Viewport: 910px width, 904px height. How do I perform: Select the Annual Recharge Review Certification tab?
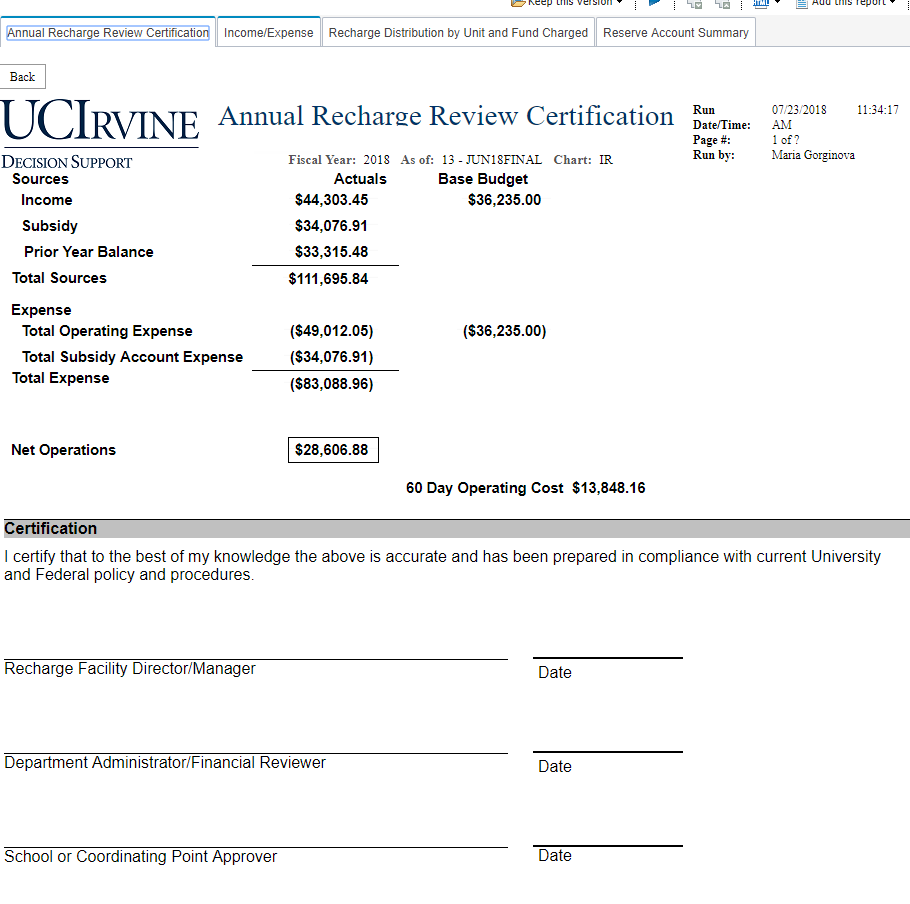click(x=108, y=32)
